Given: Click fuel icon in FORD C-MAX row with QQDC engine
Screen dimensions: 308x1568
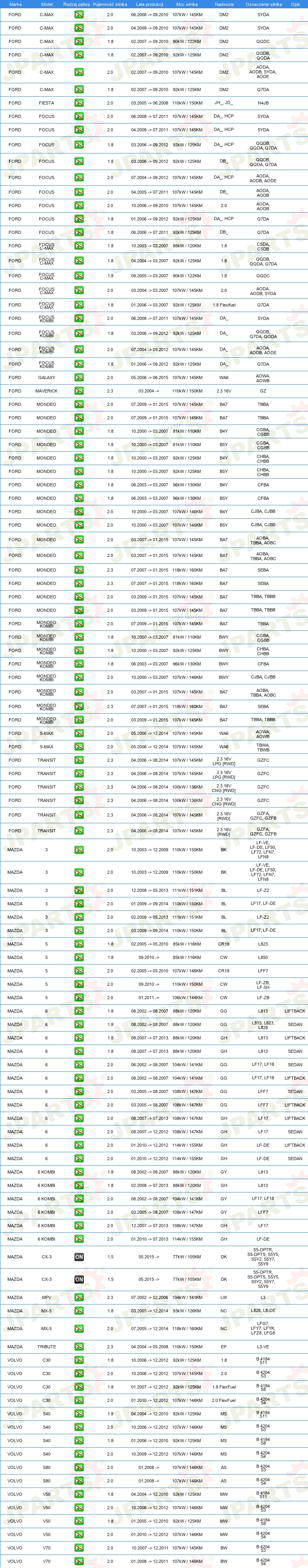Looking at the screenshot, I should point(79,41).
